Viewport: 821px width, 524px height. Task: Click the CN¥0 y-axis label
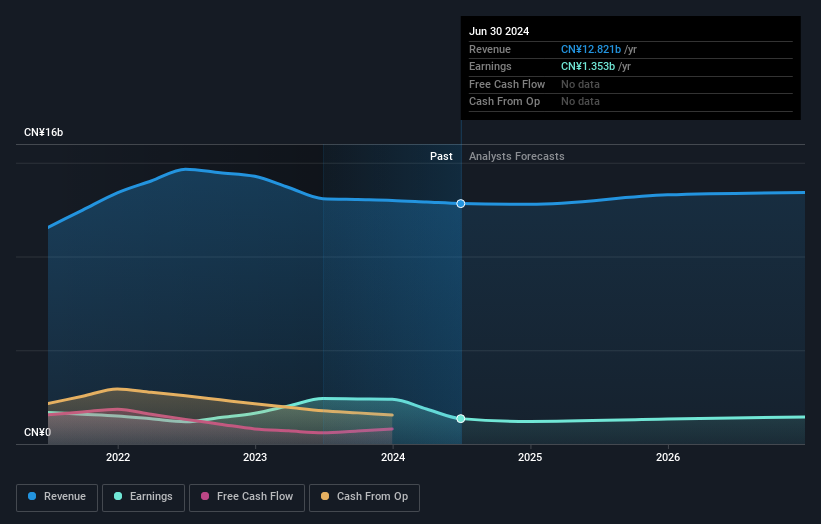click(x=37, y=432)
